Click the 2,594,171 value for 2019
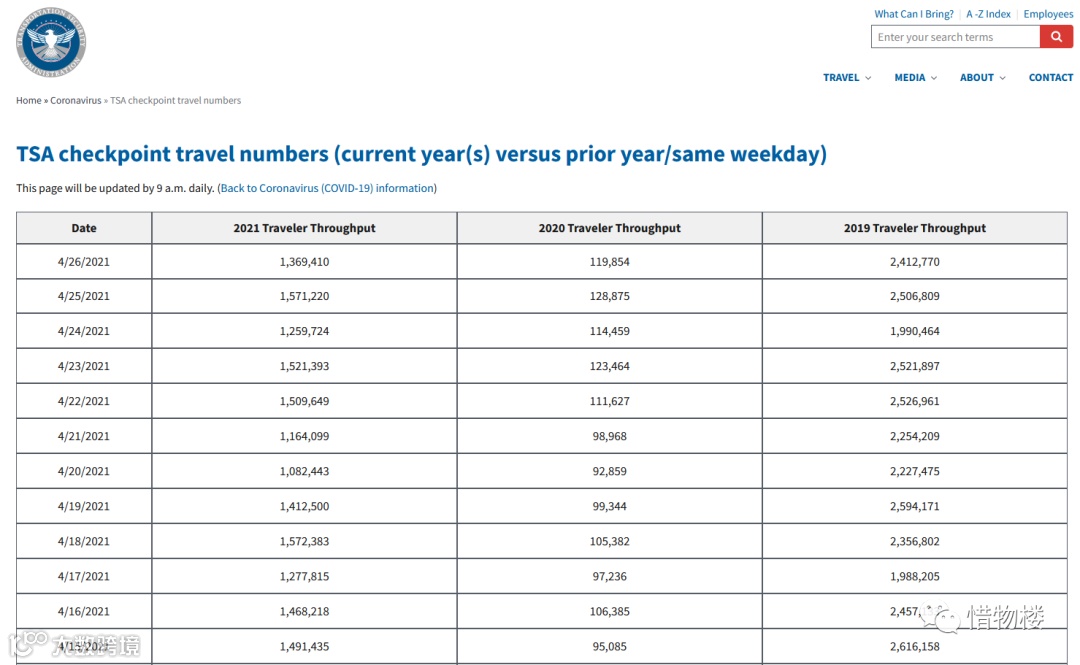Viewport: 1080px width, 665px height. point(915,507)
